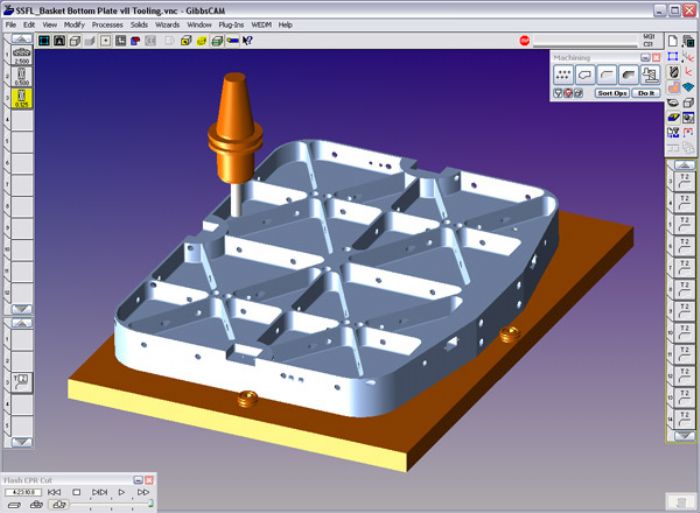This screenshot has height=513, width=700.
Task: Pick the 2.500 face mill tool tile
Action: pos(21,56)
